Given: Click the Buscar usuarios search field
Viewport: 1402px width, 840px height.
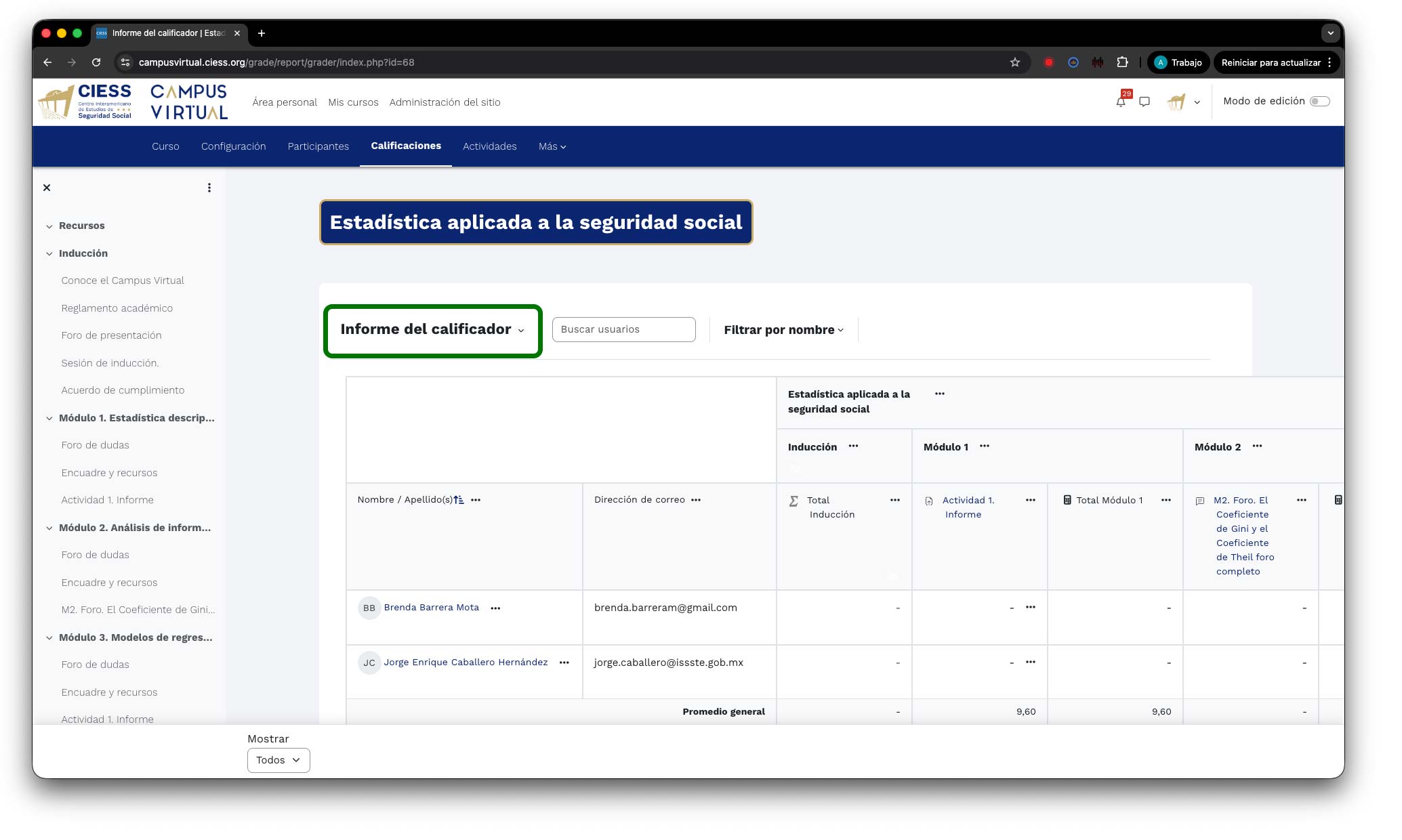Looking at the screenshot, I should click(623, 330).
